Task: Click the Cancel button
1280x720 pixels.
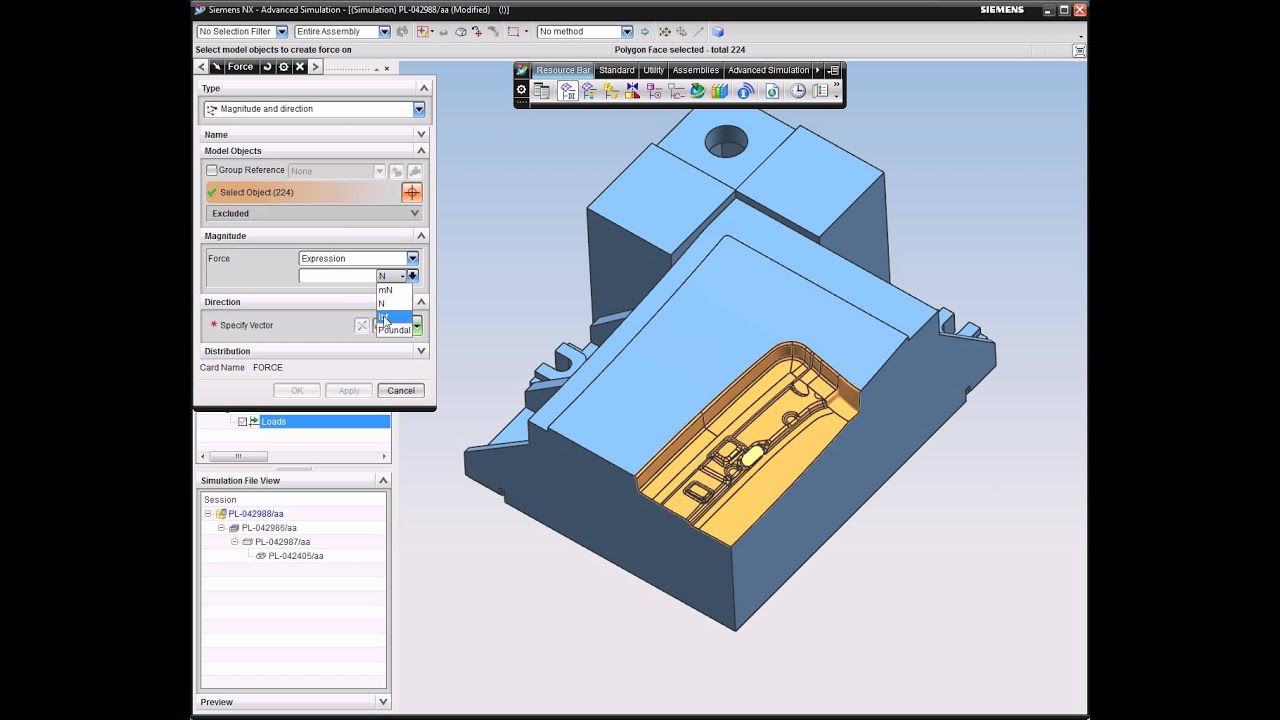Action: coord(401,391)
